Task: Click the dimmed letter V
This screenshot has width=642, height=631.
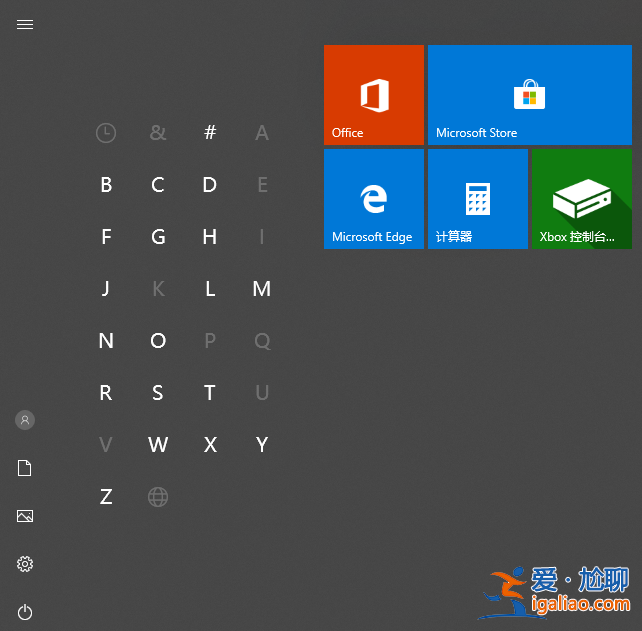Action: (x=106, y=445)
